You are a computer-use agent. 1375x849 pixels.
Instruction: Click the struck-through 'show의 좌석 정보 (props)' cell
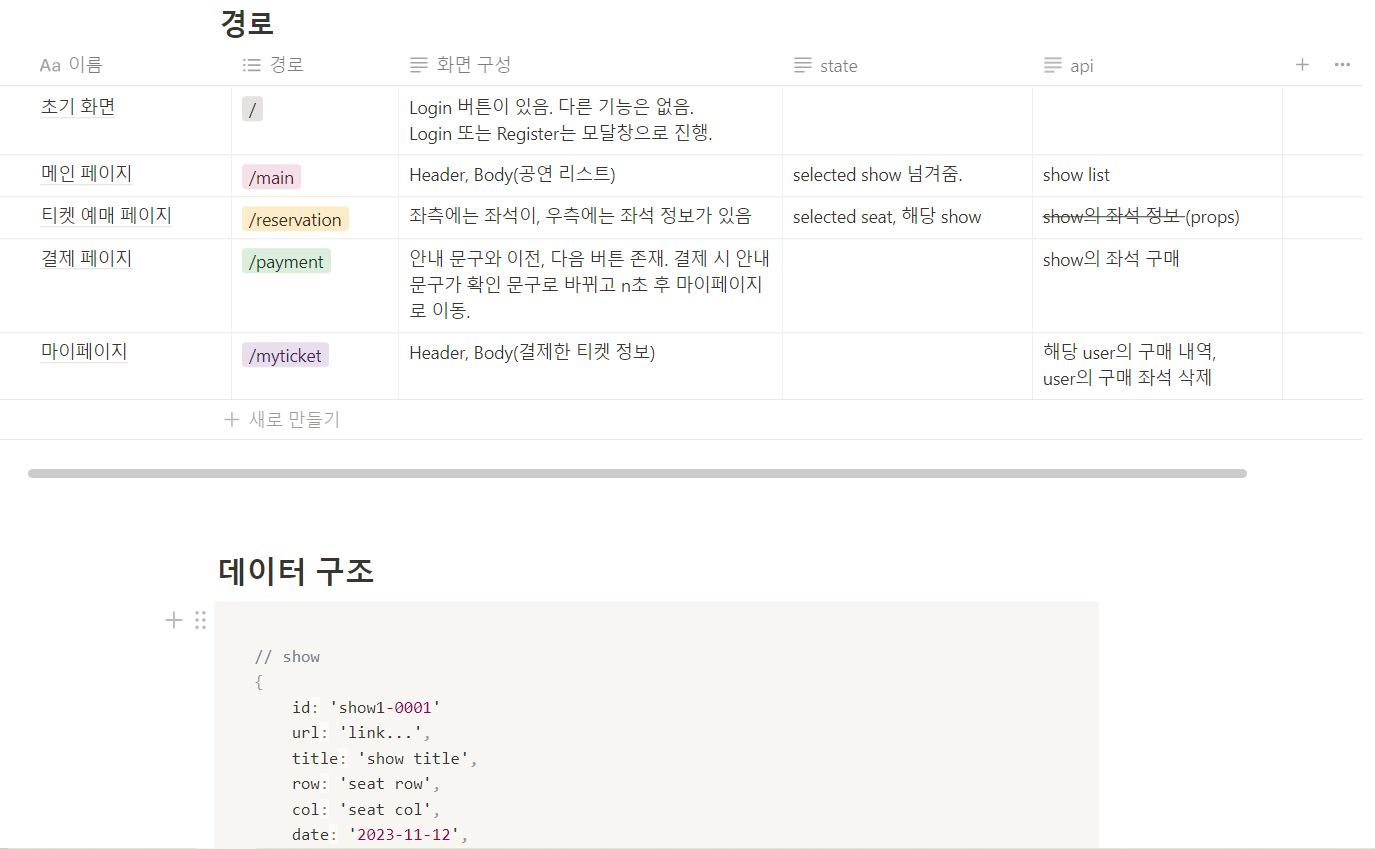click(1157, 217)
